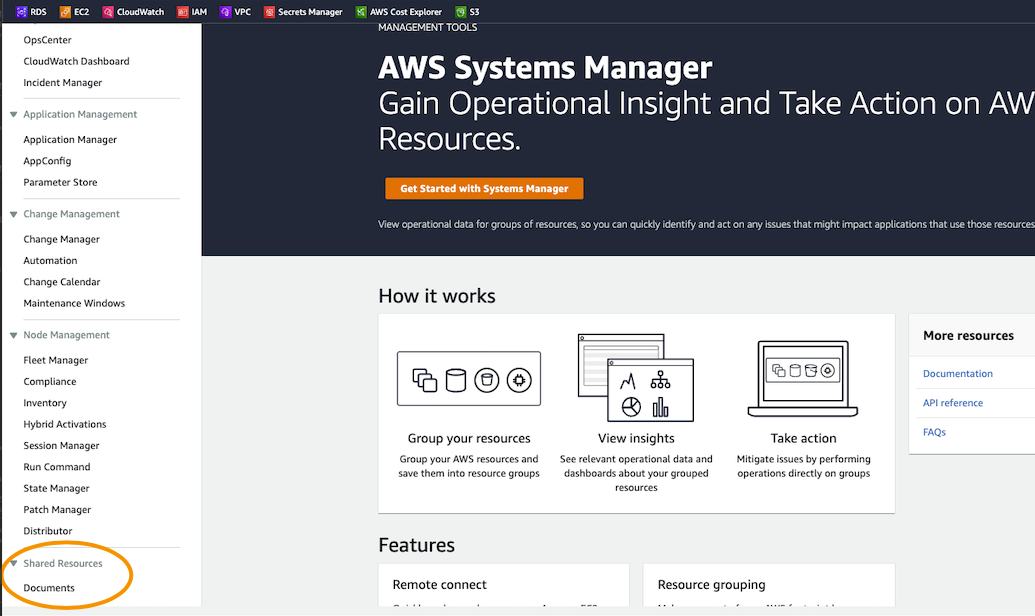The width and height of the screenshot is (1035, 616).
Task: Open the IAM shortcut icon
Action: tap(183, 12)
